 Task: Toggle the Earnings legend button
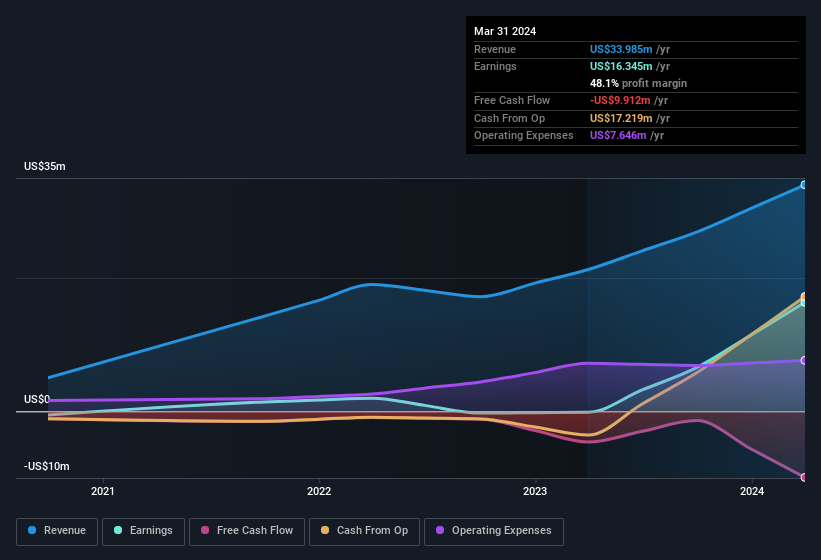point(143,531)
